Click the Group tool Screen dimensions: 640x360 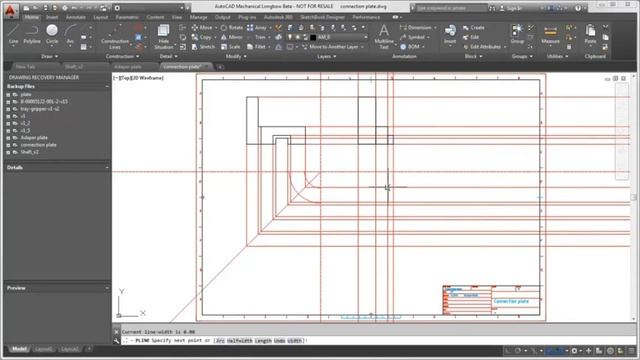[x=517, y=34]
